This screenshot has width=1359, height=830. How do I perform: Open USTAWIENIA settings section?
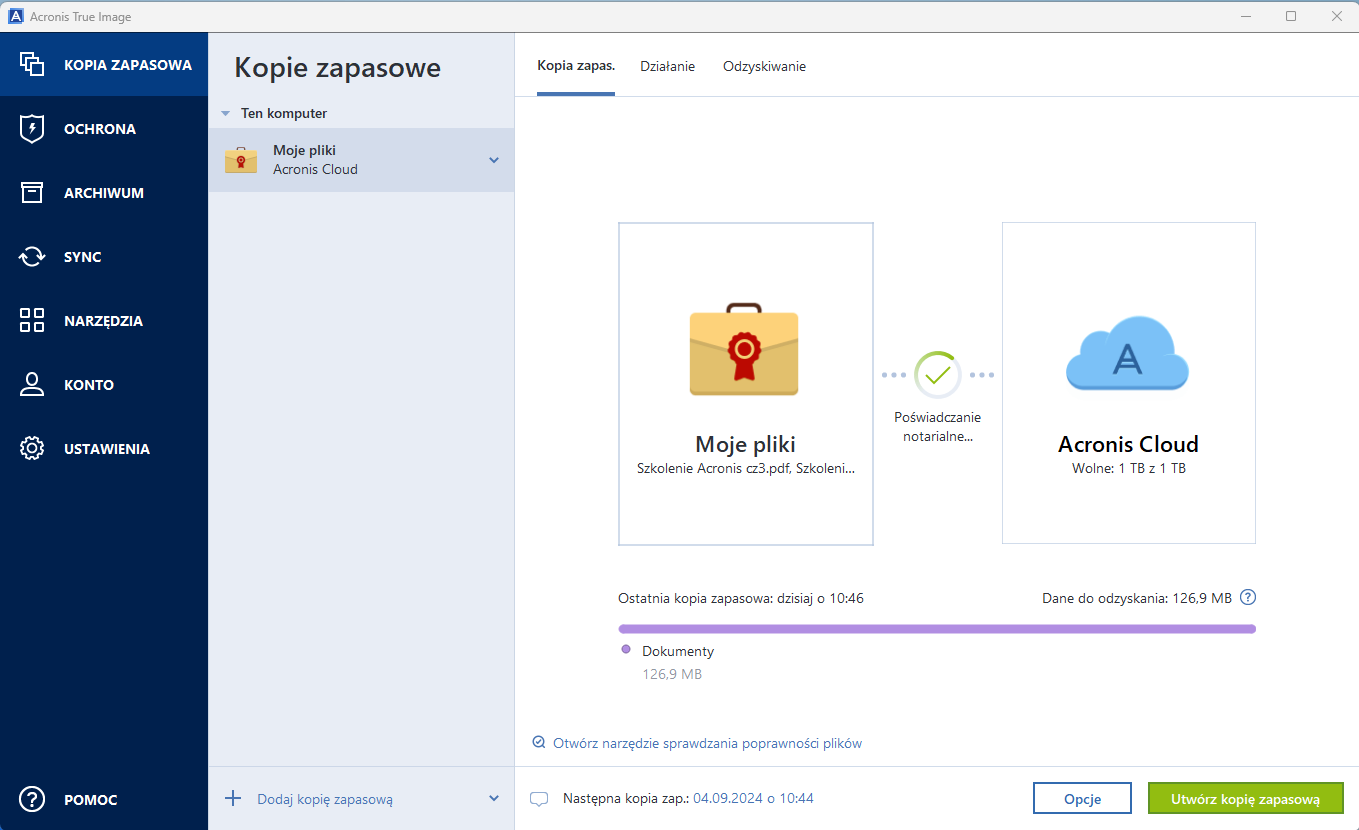(x=104, y=448)
